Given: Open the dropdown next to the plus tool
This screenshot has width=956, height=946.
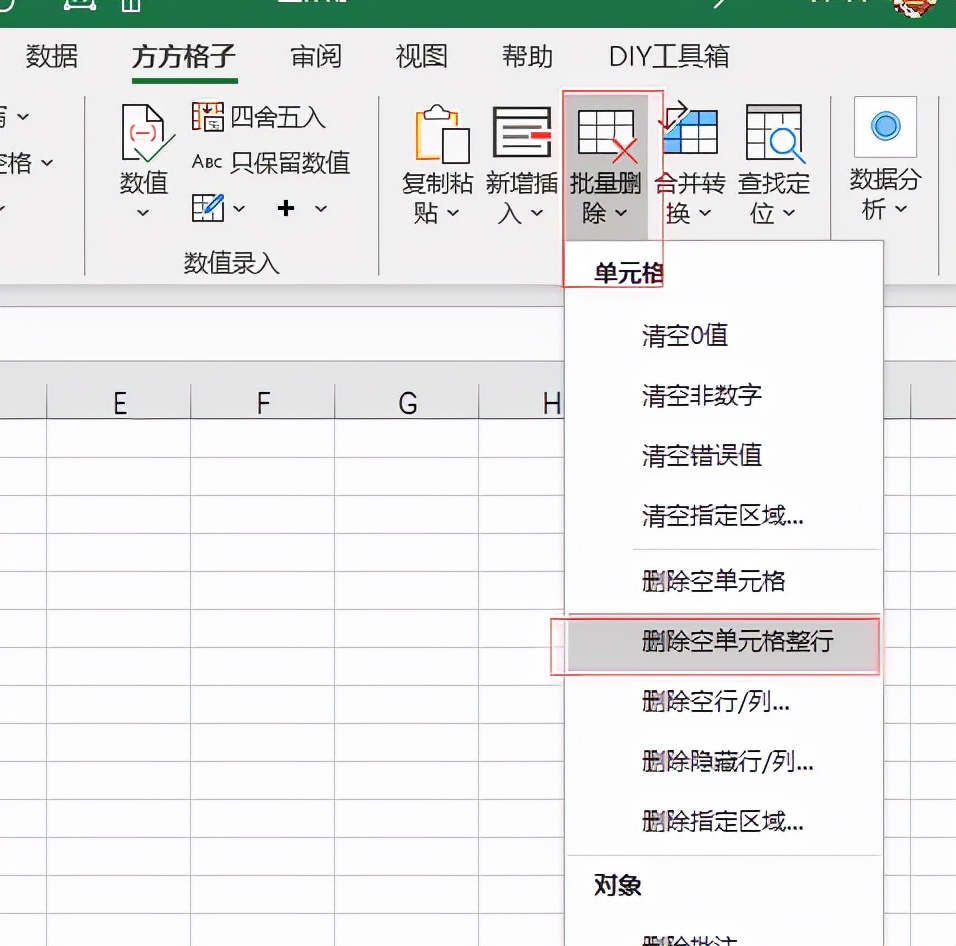Looking at the screenshot, I should pos(318,211).
